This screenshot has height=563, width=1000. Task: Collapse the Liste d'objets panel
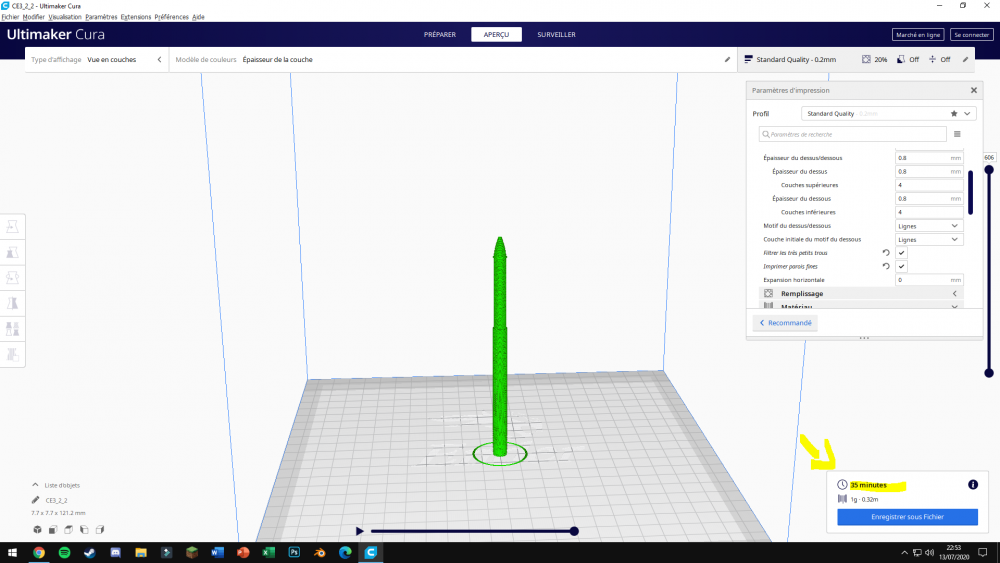click(x=35, y=485)
